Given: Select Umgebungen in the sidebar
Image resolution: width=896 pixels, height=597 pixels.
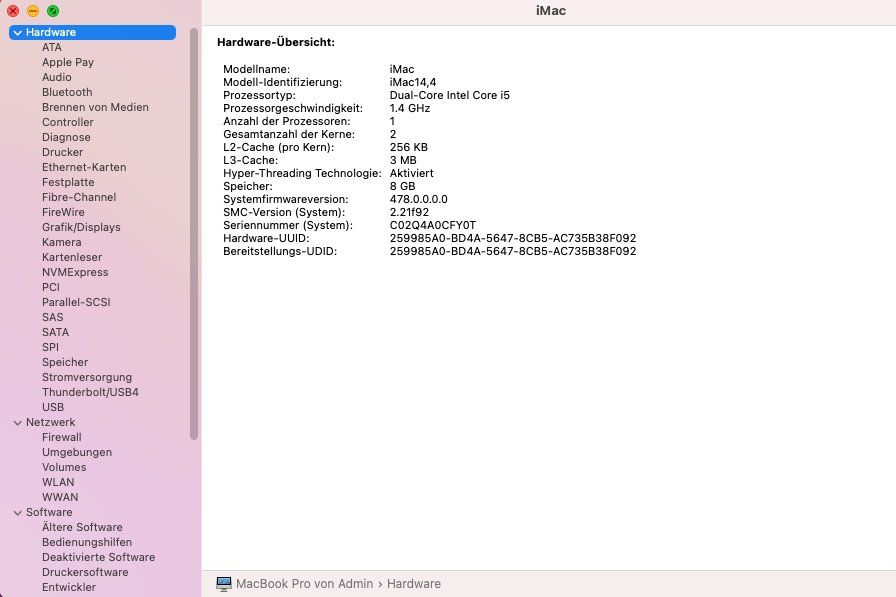Looking at the screenshot, I should point(77,452).
